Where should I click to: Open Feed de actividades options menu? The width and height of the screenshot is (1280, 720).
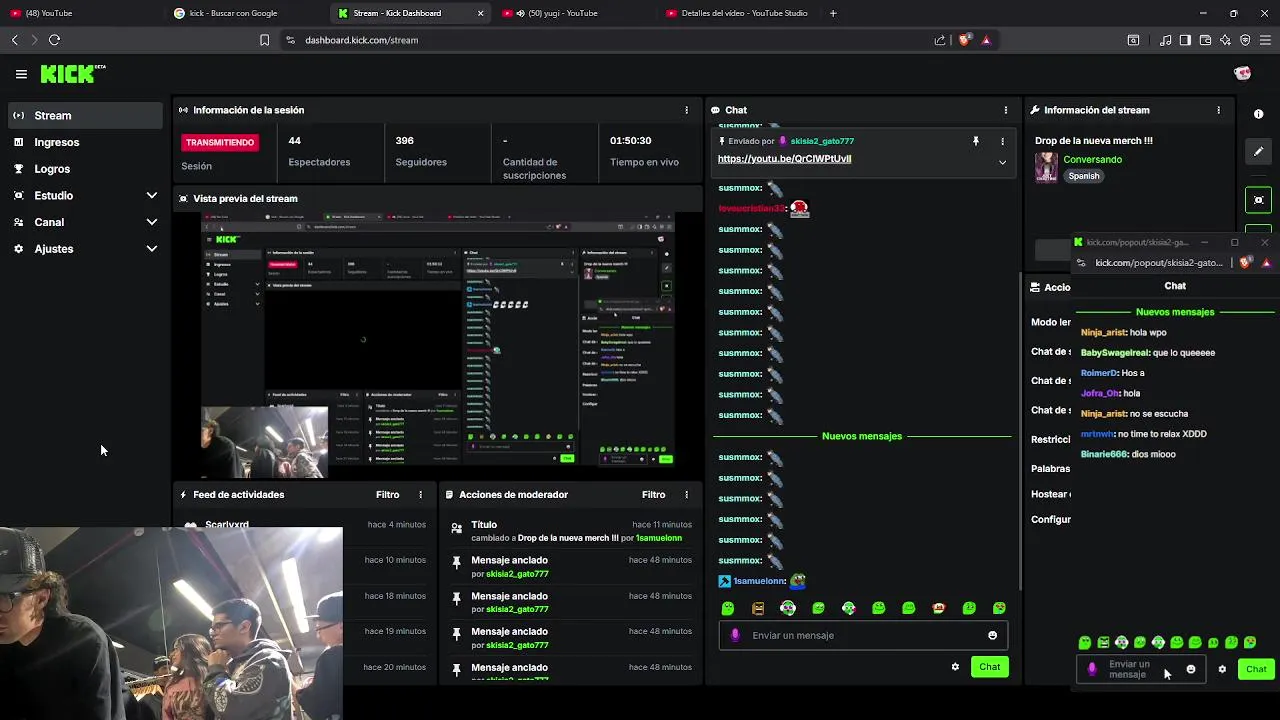tap(420, 495)
